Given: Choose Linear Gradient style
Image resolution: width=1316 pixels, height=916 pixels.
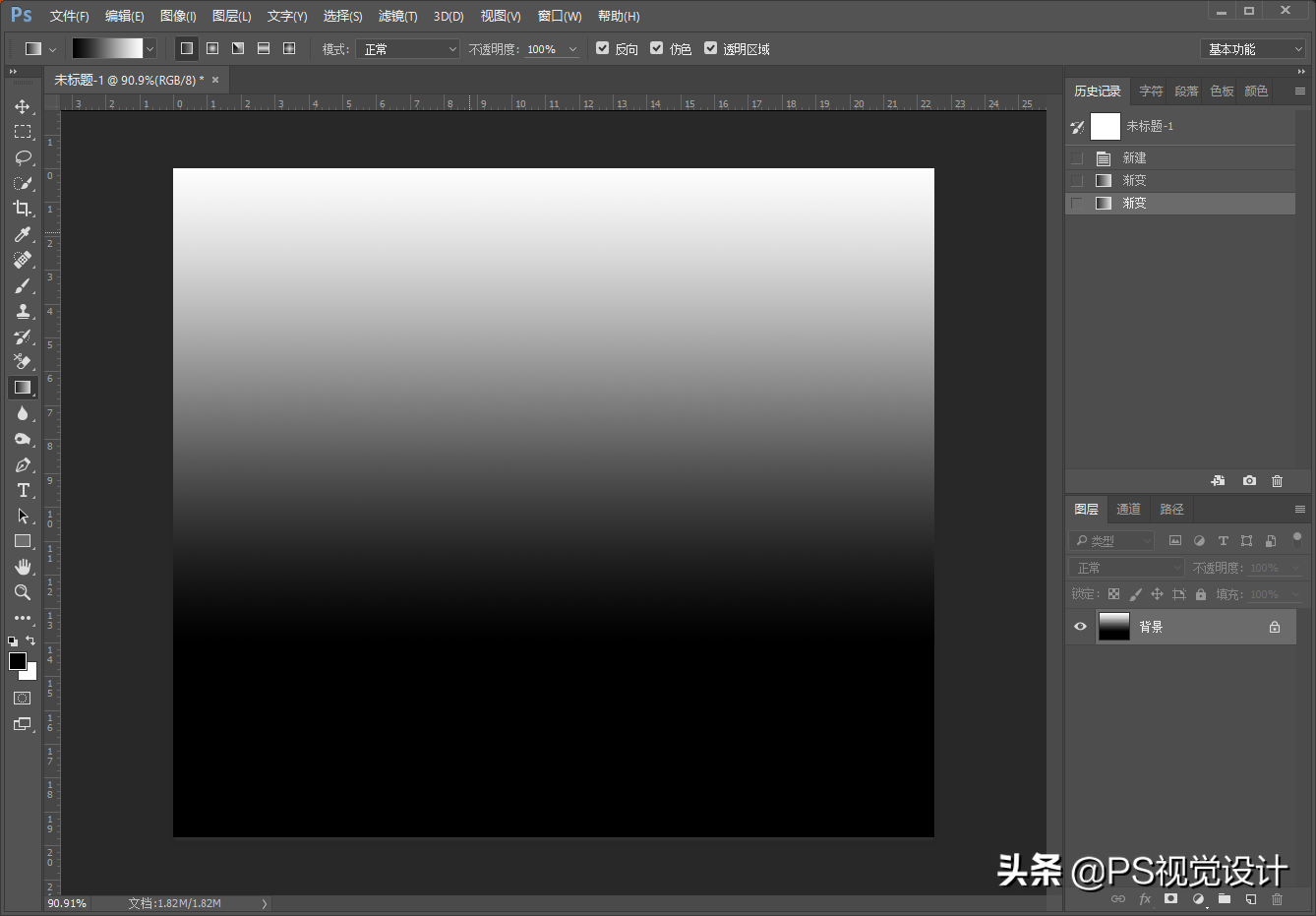Looking at the screenshot, I should (187, 48).
